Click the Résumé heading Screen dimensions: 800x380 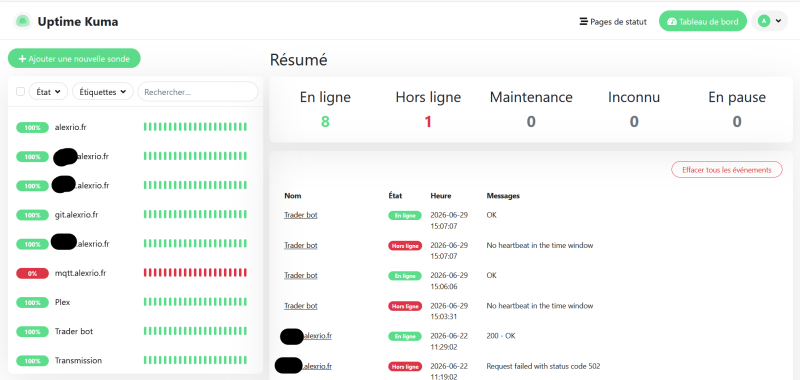click(298, 60)
